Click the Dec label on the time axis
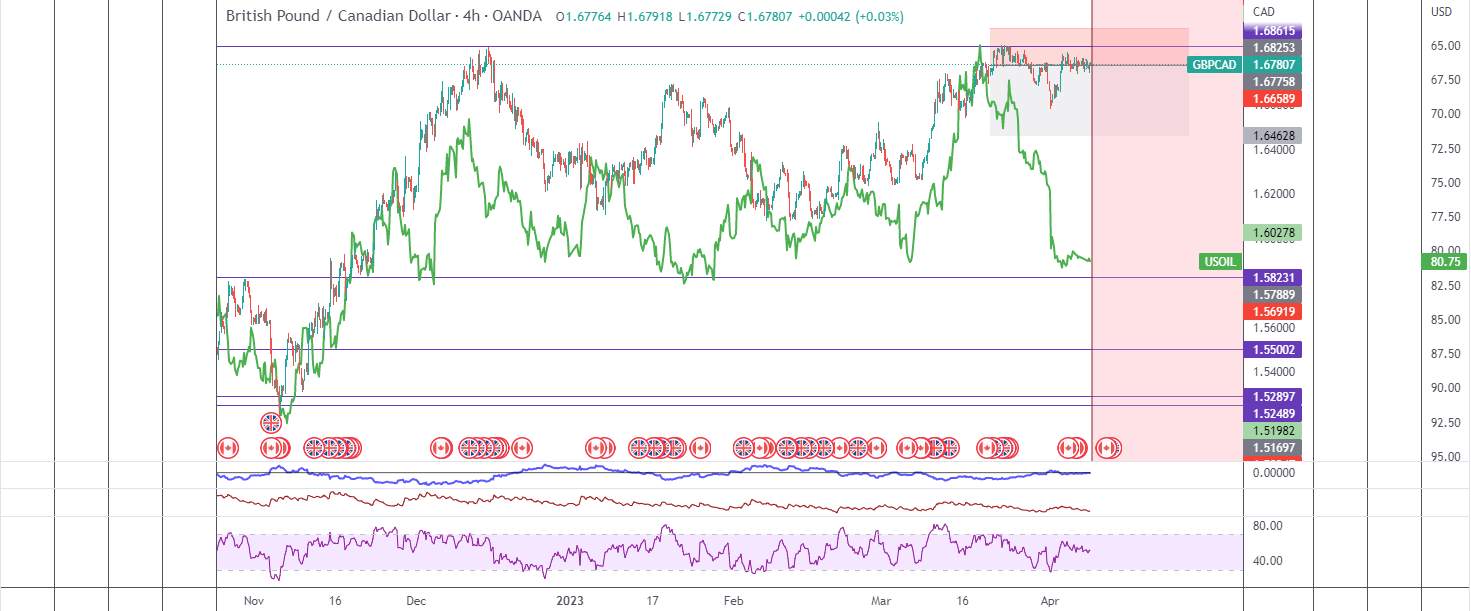Viewport: 1471px width, 611px height. tap(417, 601)
